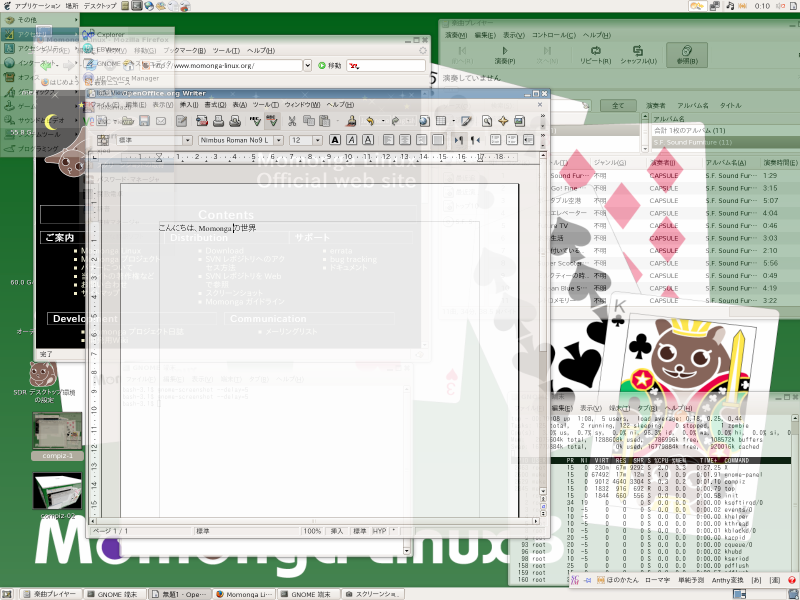This screenshot has height=600, width=800.
Task: Toggle Underline formatting in Writer
Action: coord(368,140)
